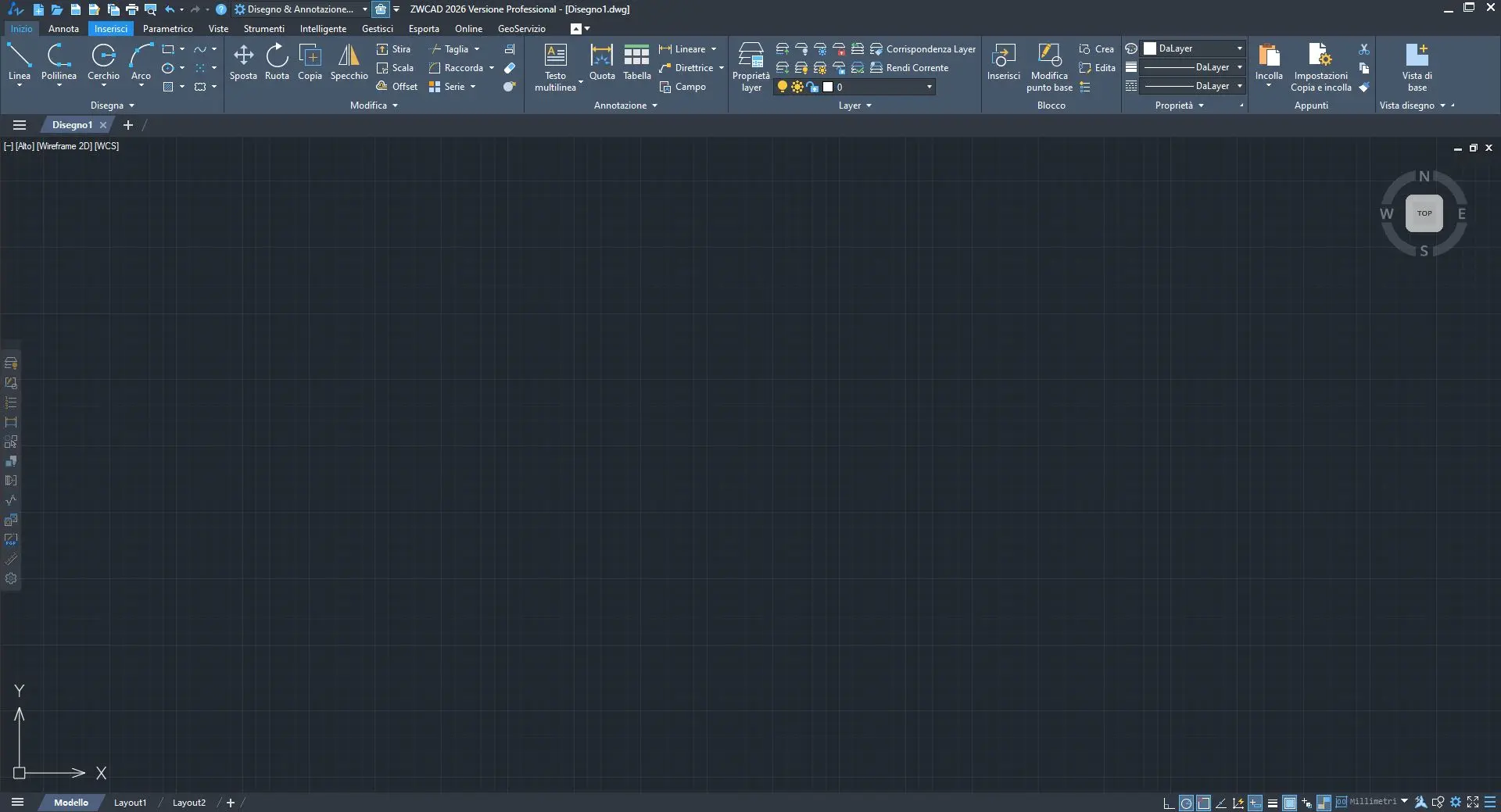Toggle polar tracking in status bar
The image size is (1501, 812).
click(x=1186, y=803)
